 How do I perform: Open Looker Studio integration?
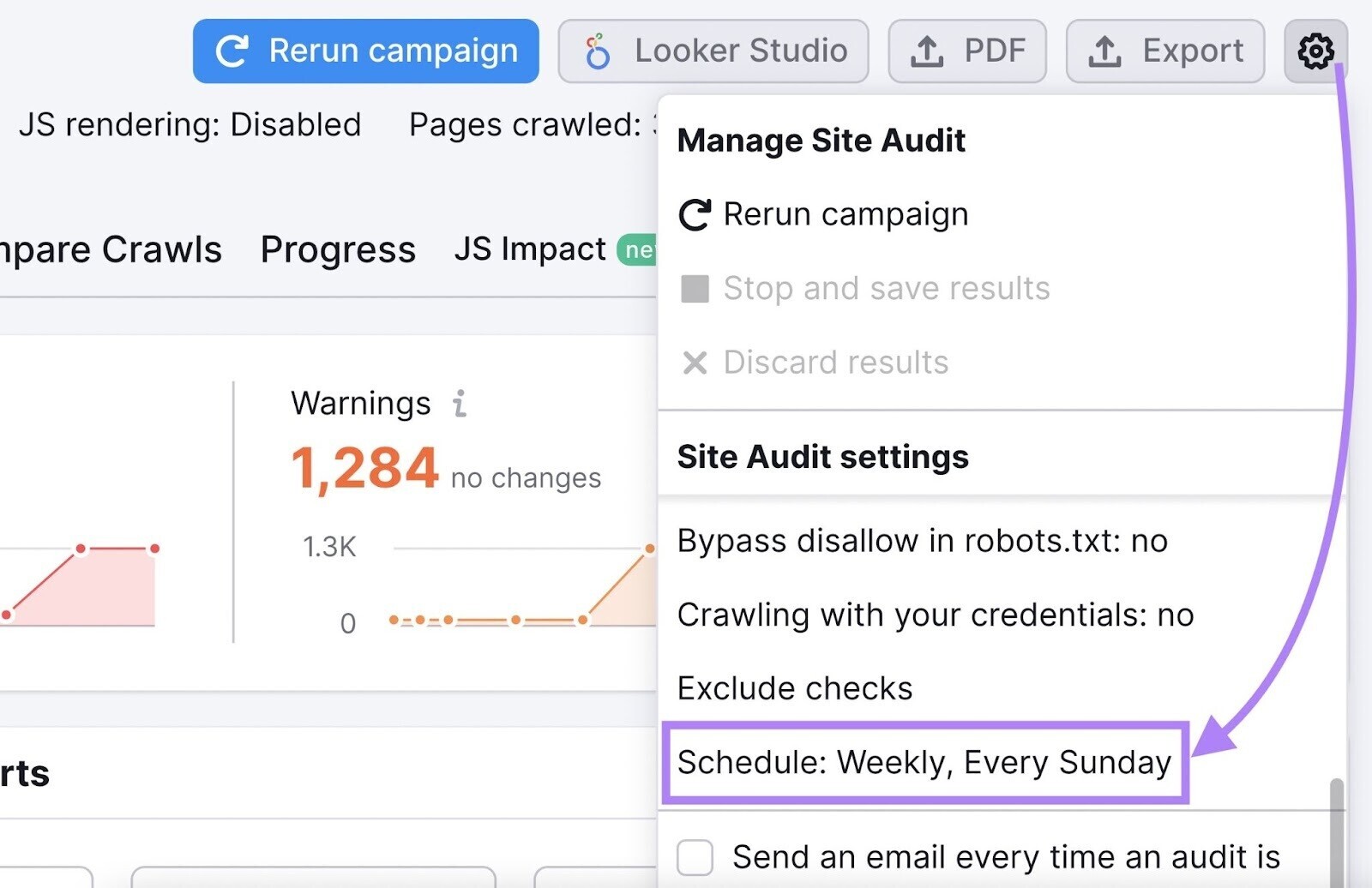tap(713, 51)
